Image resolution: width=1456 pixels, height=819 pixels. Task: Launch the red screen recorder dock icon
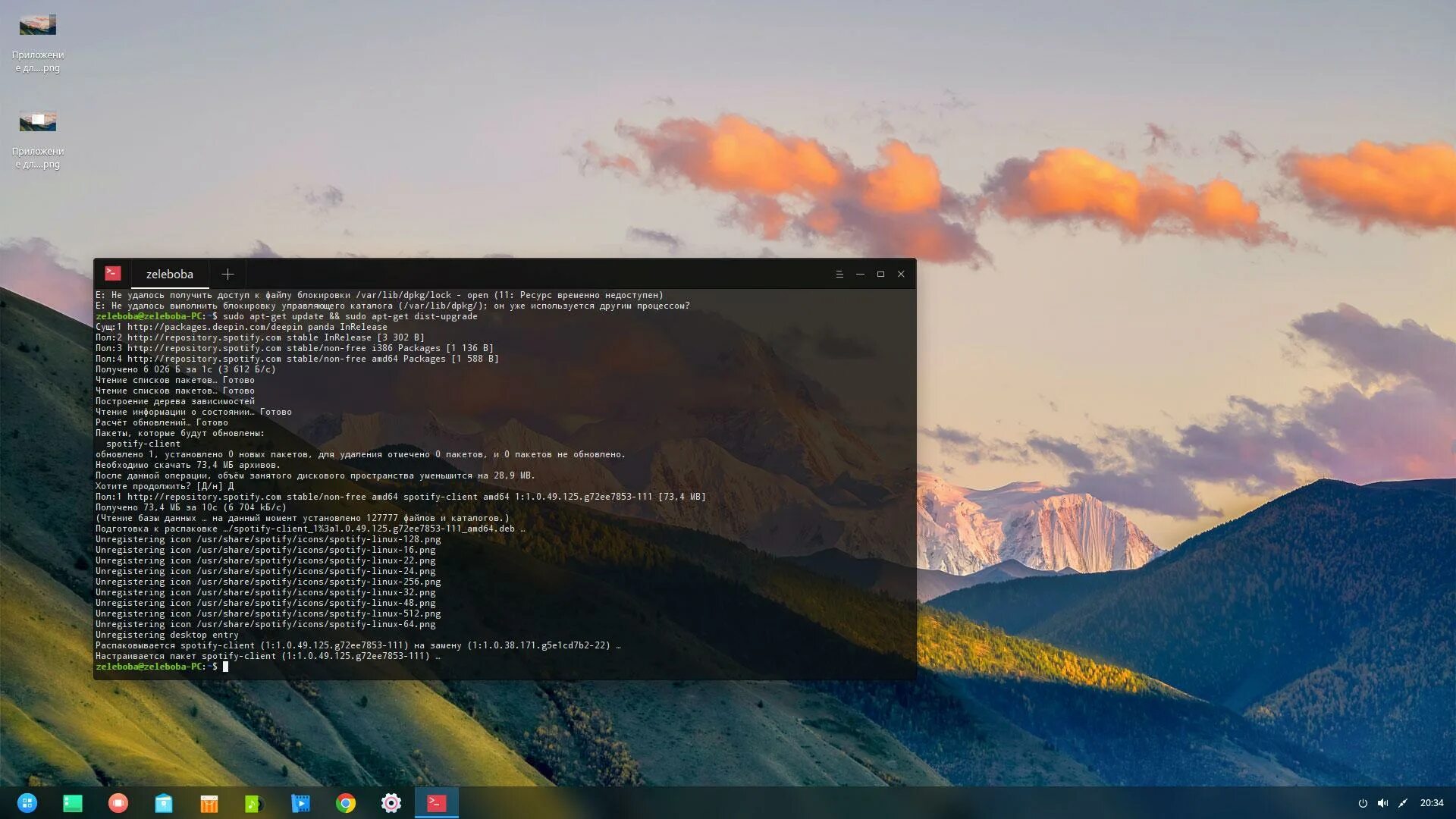(x=118, y=803)
